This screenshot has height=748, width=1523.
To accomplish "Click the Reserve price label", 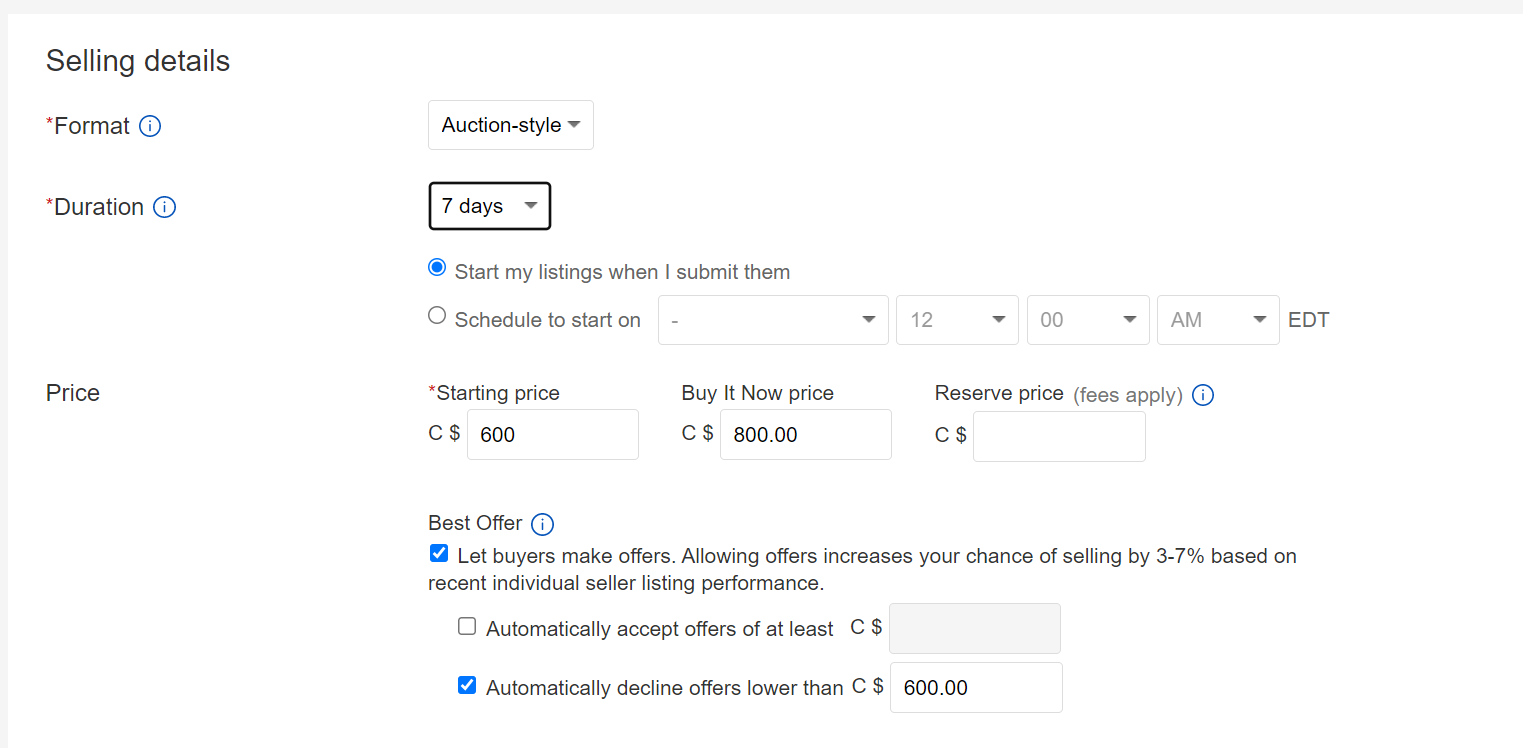I will coord(999,393).
